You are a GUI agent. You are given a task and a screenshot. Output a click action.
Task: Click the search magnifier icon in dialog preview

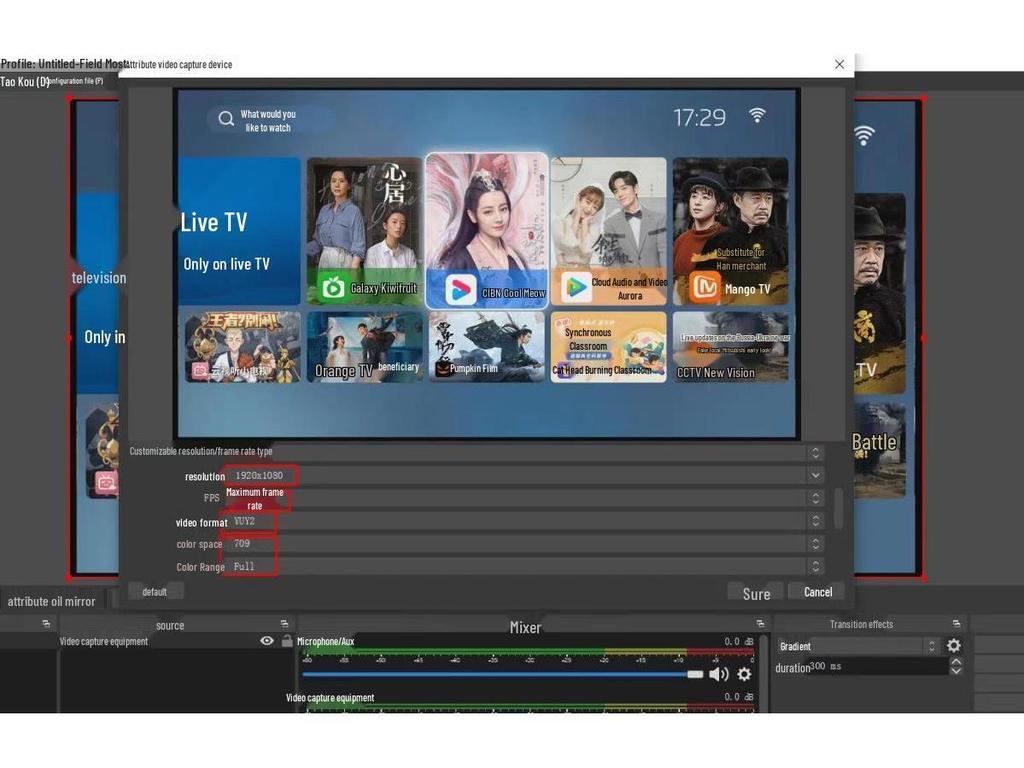coord(226,119)
